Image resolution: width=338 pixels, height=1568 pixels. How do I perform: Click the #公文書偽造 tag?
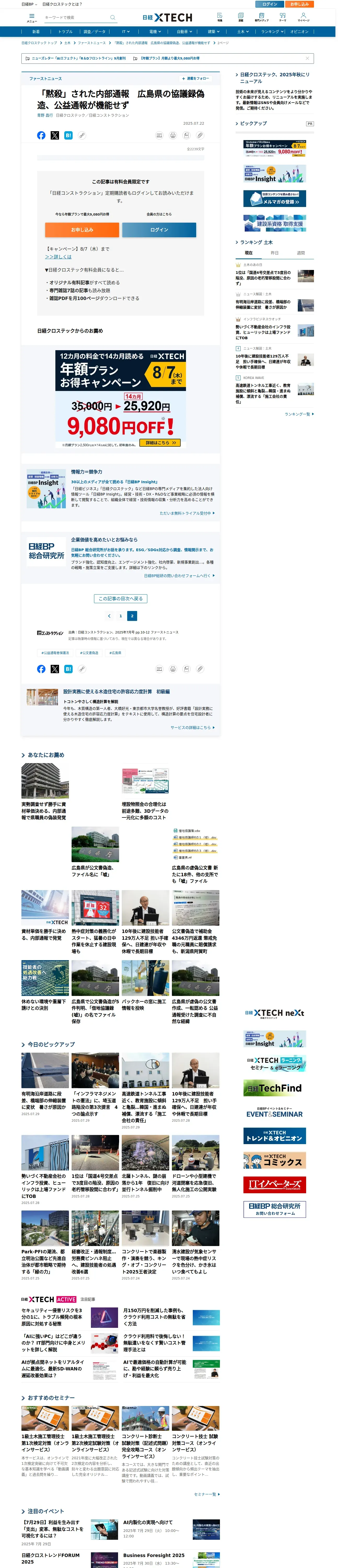point(89,653)
